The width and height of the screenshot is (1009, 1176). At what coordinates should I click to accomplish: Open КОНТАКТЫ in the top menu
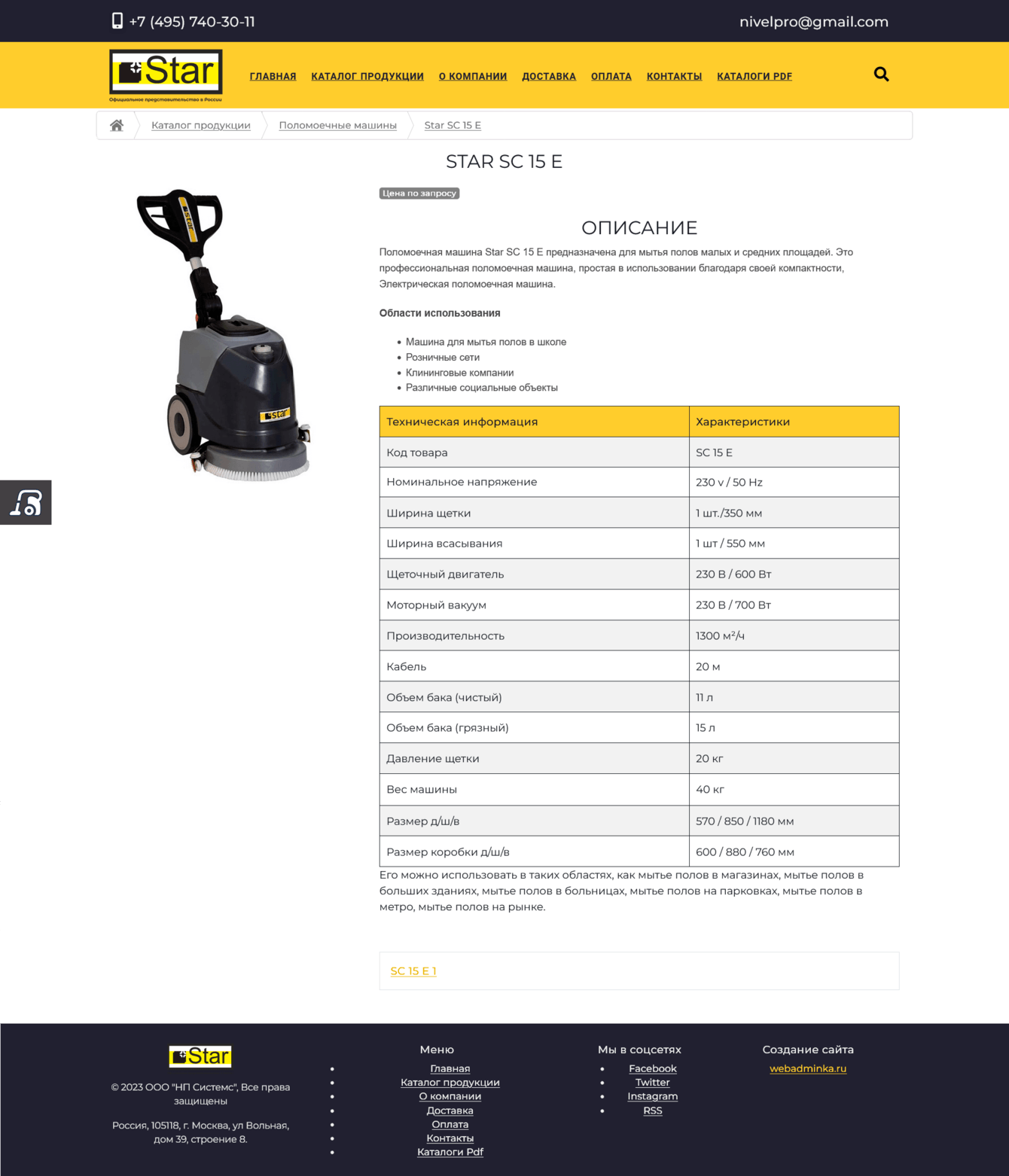click(x=674, y=76)
